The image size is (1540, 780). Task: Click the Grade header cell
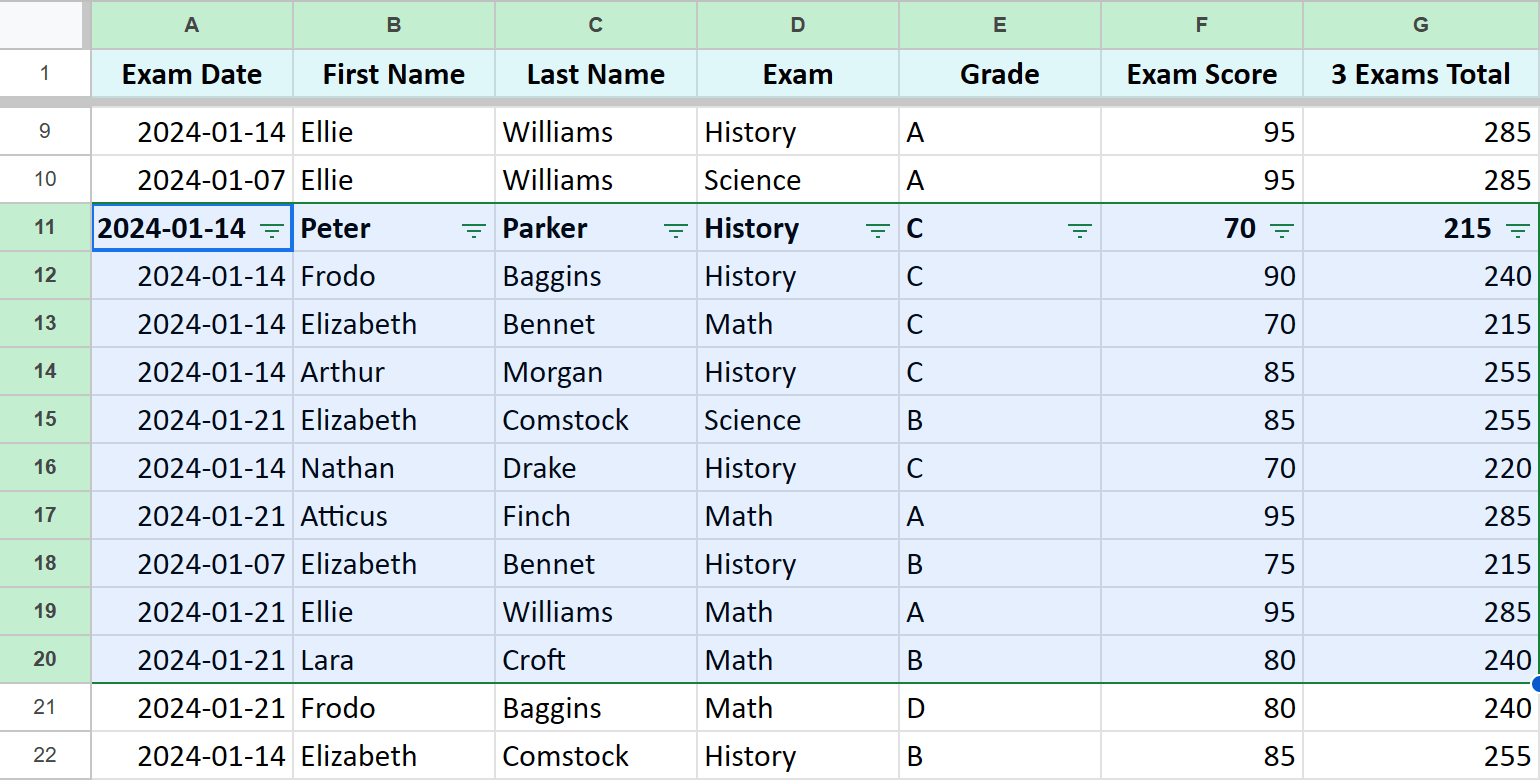pyautogui.click(x=1000, y=74)
